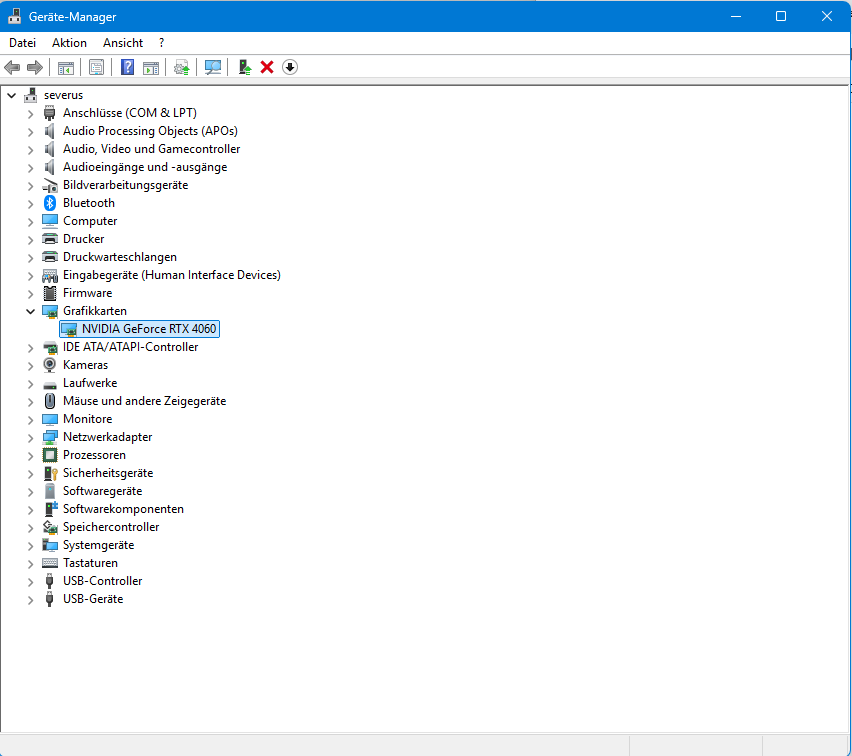Click the Tastaturen keyboard icon
This screenshot has width=852, height=756.
tap(49, 563)
